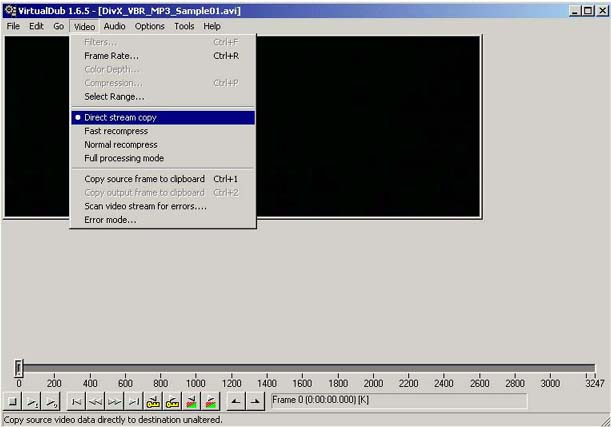
Task: Go to the previous keyframe
Action: click(x=153, y=401)
